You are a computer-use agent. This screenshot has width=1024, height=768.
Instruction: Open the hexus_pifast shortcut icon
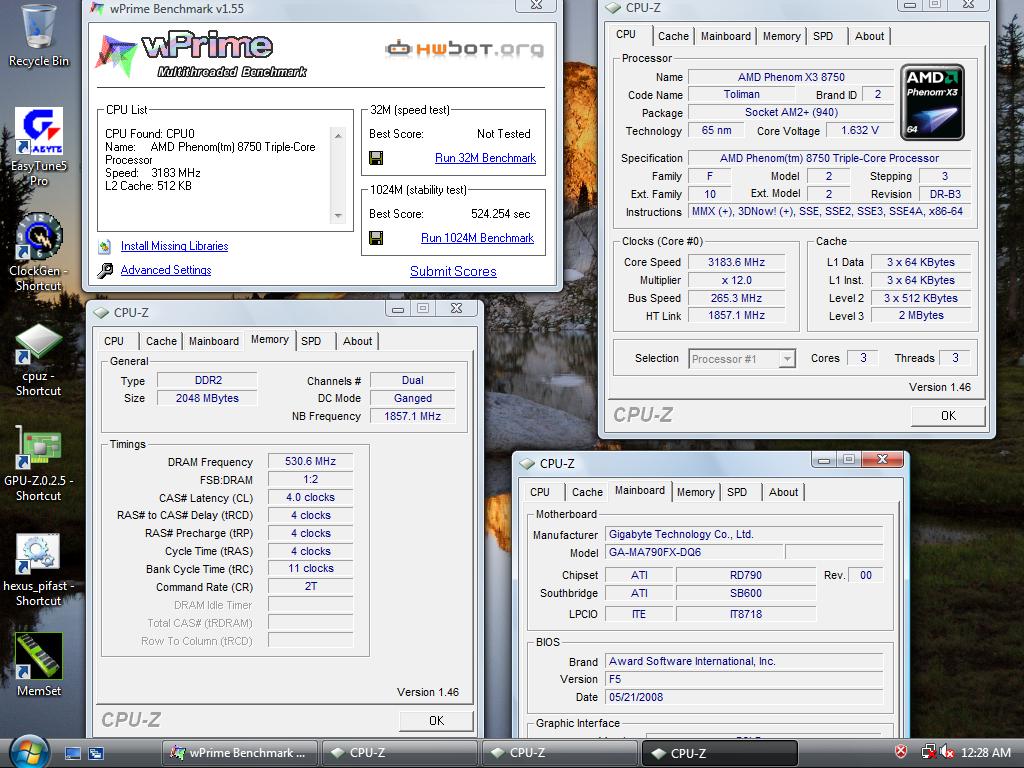tap(39, 552)
